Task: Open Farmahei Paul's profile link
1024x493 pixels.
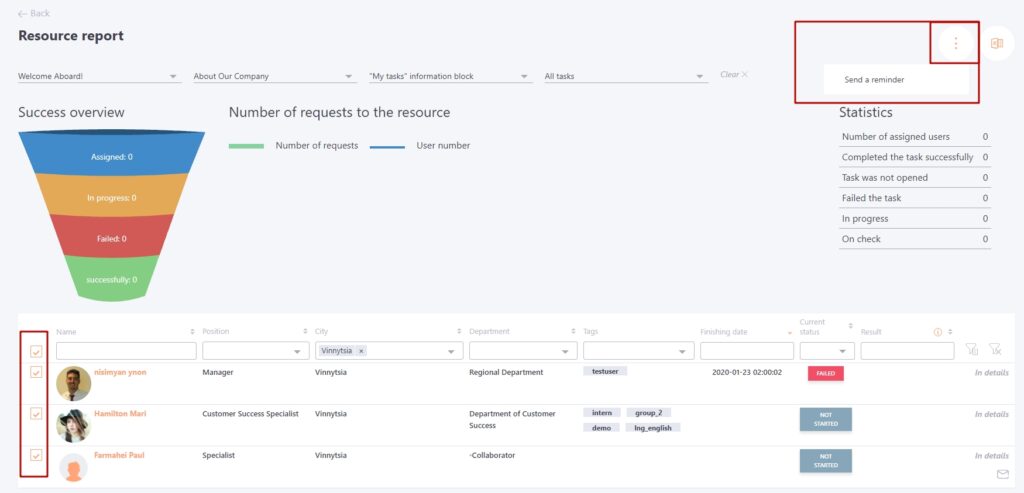Action: coord(119,455)
